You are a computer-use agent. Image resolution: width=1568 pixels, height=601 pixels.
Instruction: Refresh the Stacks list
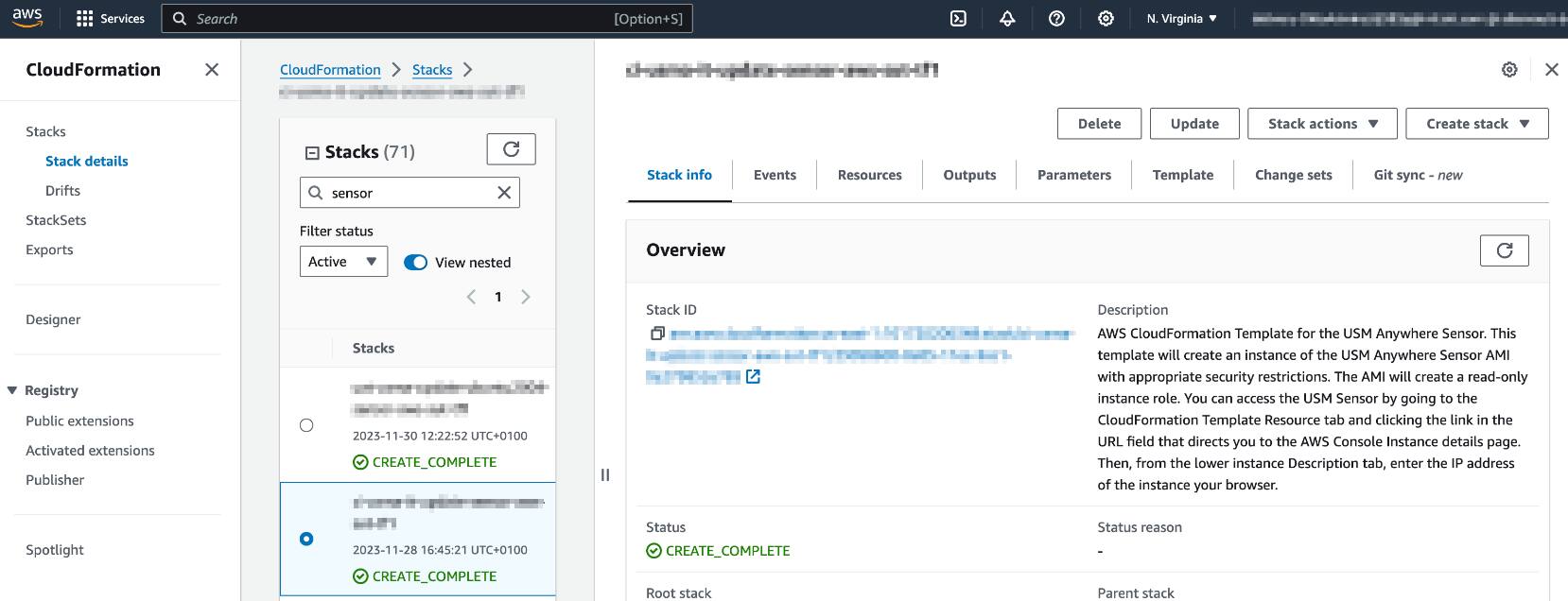click(x=512, y=149)
